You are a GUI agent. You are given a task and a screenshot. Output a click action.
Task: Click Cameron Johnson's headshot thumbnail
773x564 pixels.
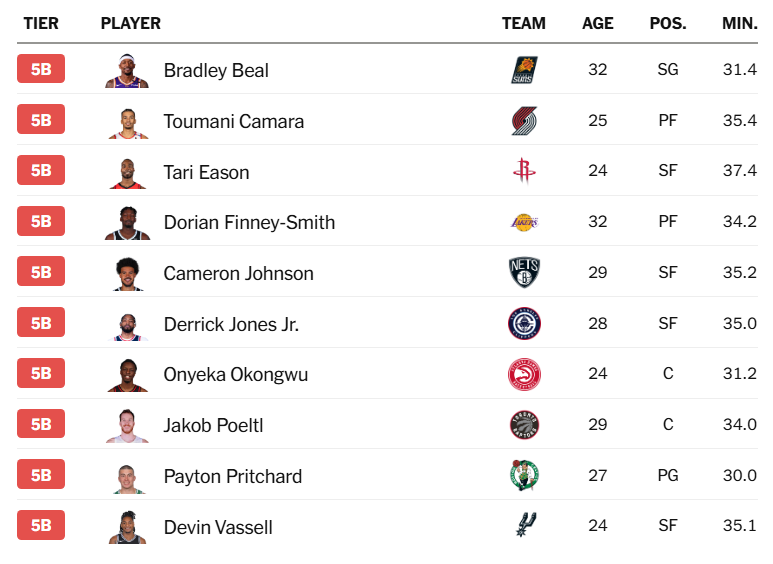point(127,273)
